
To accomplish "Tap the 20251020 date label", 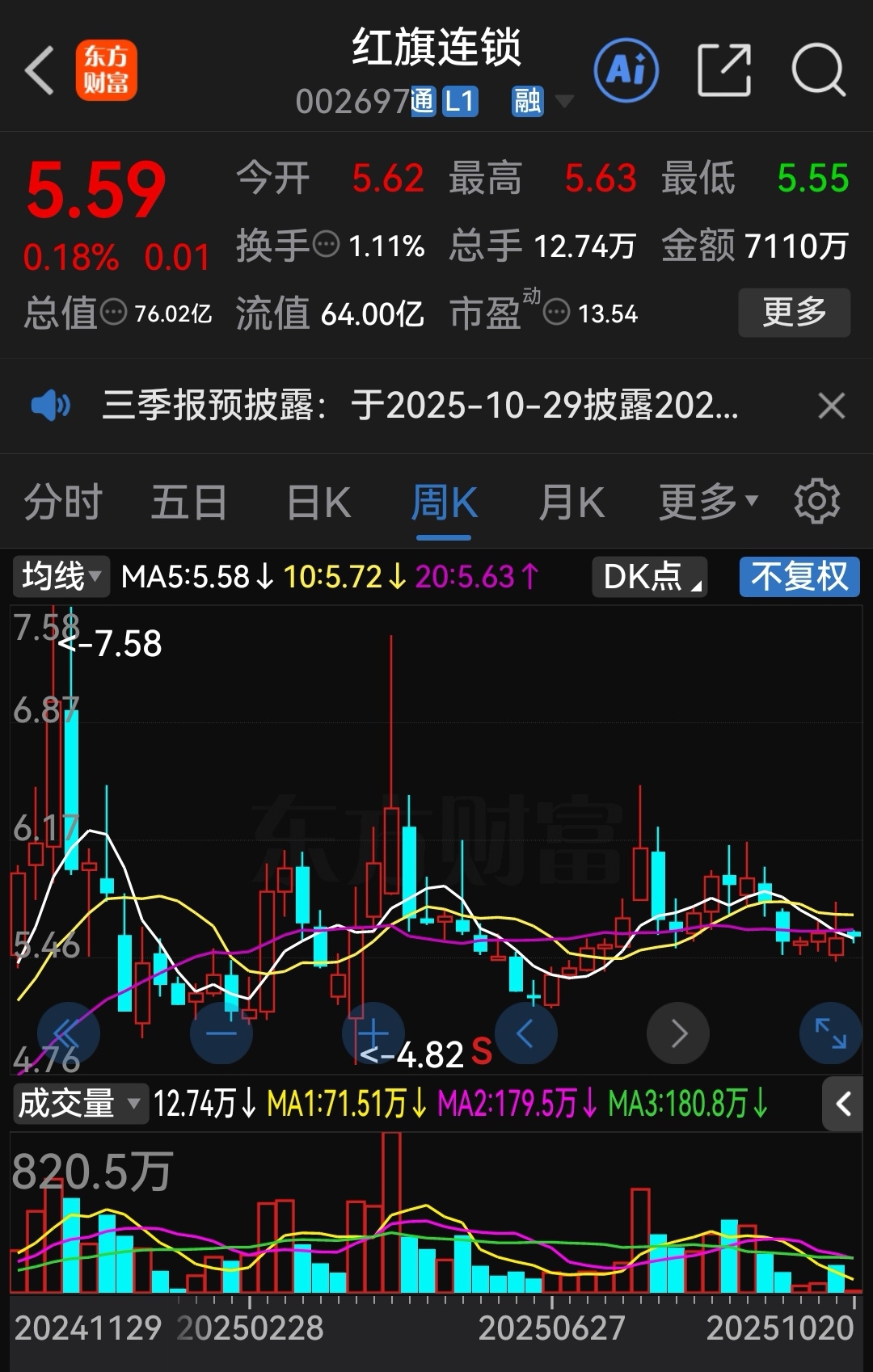I will 780,1328.
